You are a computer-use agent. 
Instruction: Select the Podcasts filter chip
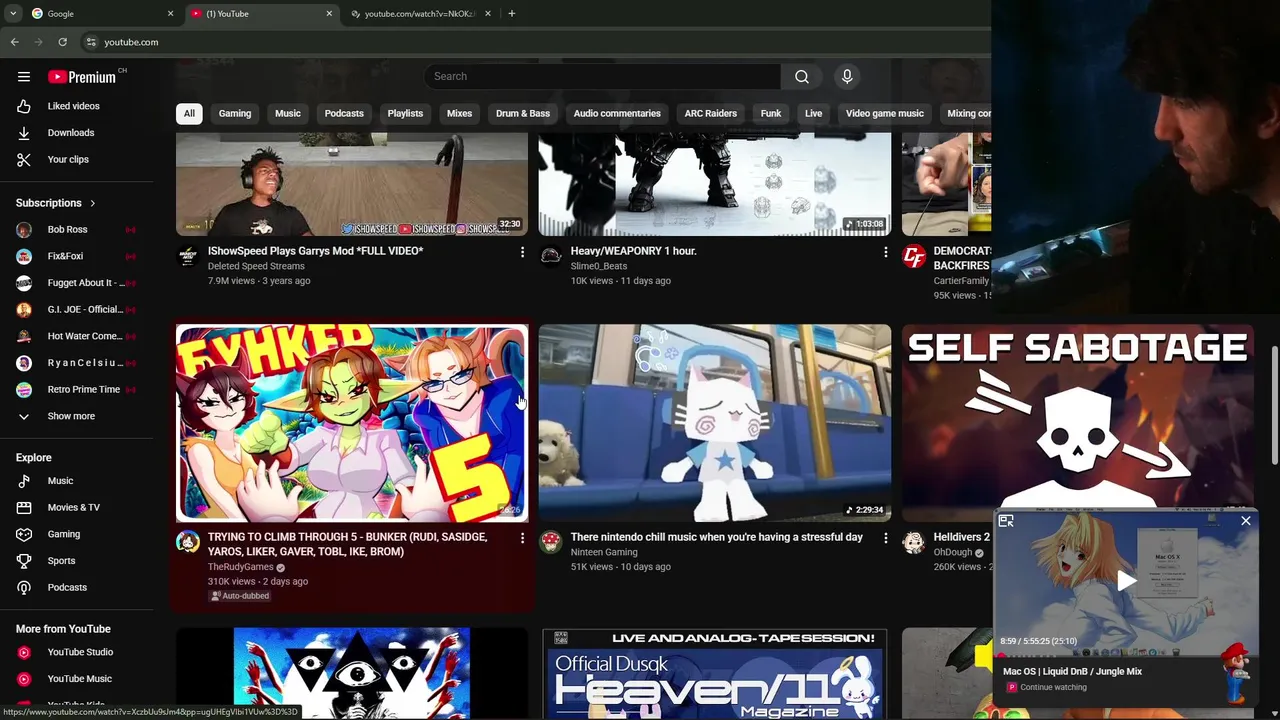[x=344, y=113]
